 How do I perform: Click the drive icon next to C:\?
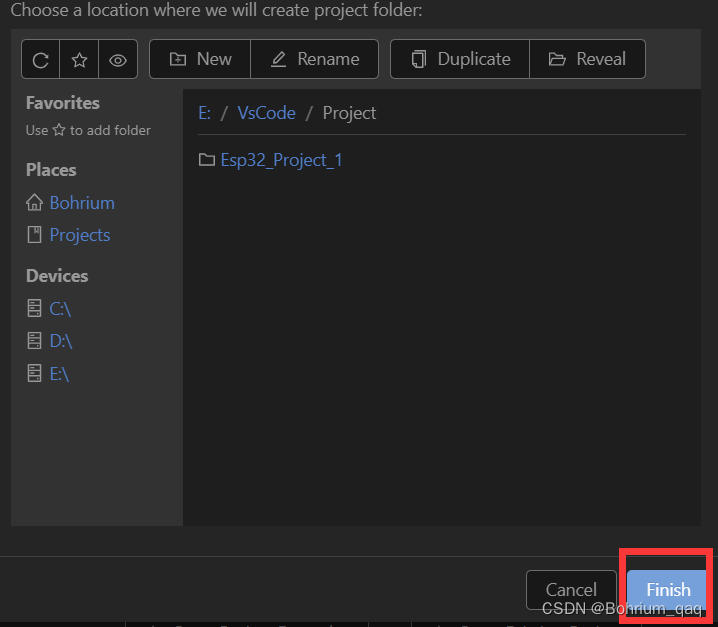click(x=34, y=308)
